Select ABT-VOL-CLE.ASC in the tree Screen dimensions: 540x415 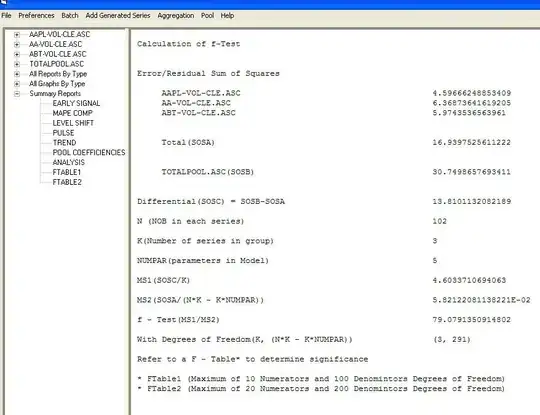(58, 54)
